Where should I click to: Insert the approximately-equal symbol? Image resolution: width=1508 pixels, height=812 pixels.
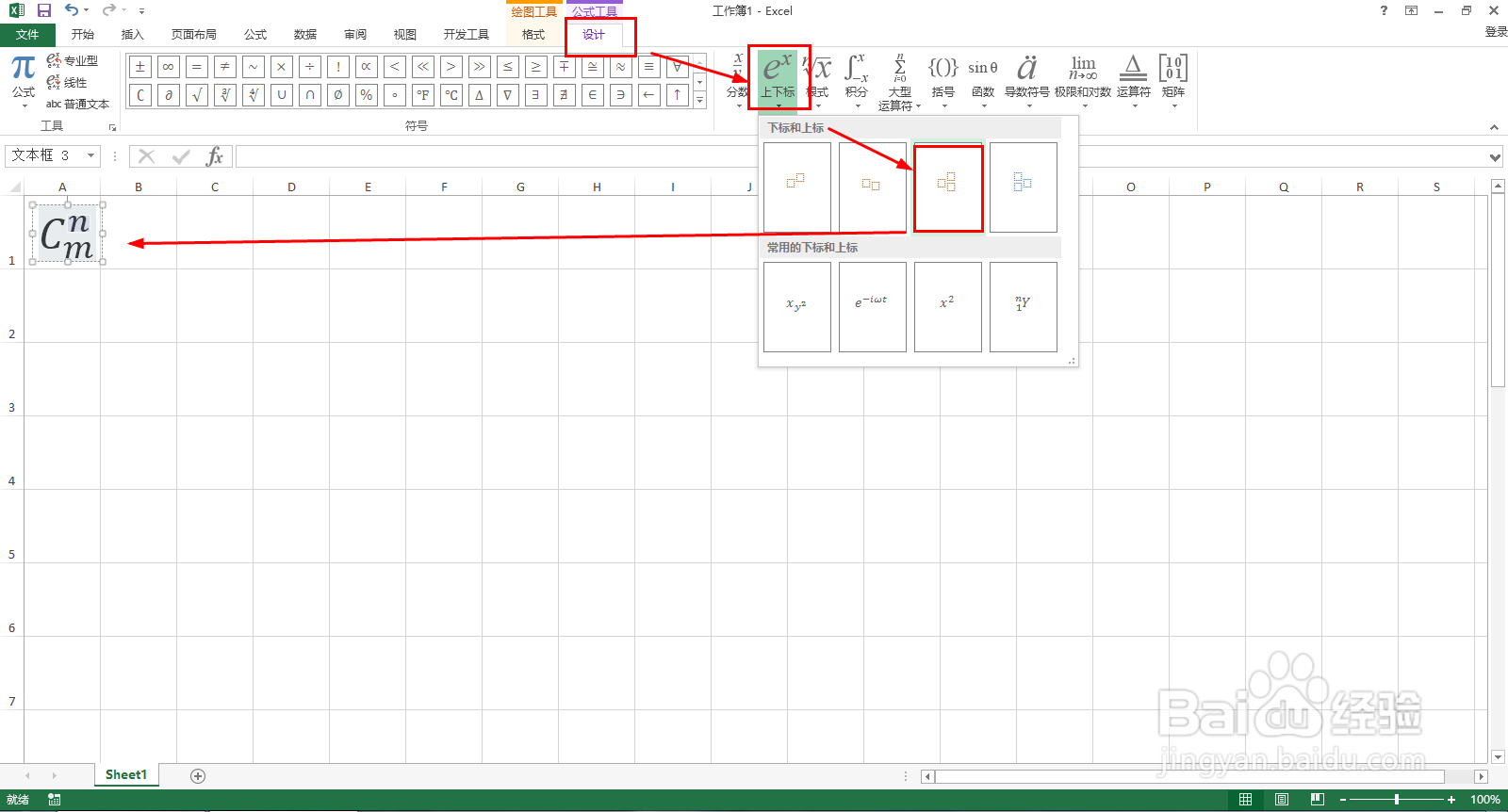point(621,67)
